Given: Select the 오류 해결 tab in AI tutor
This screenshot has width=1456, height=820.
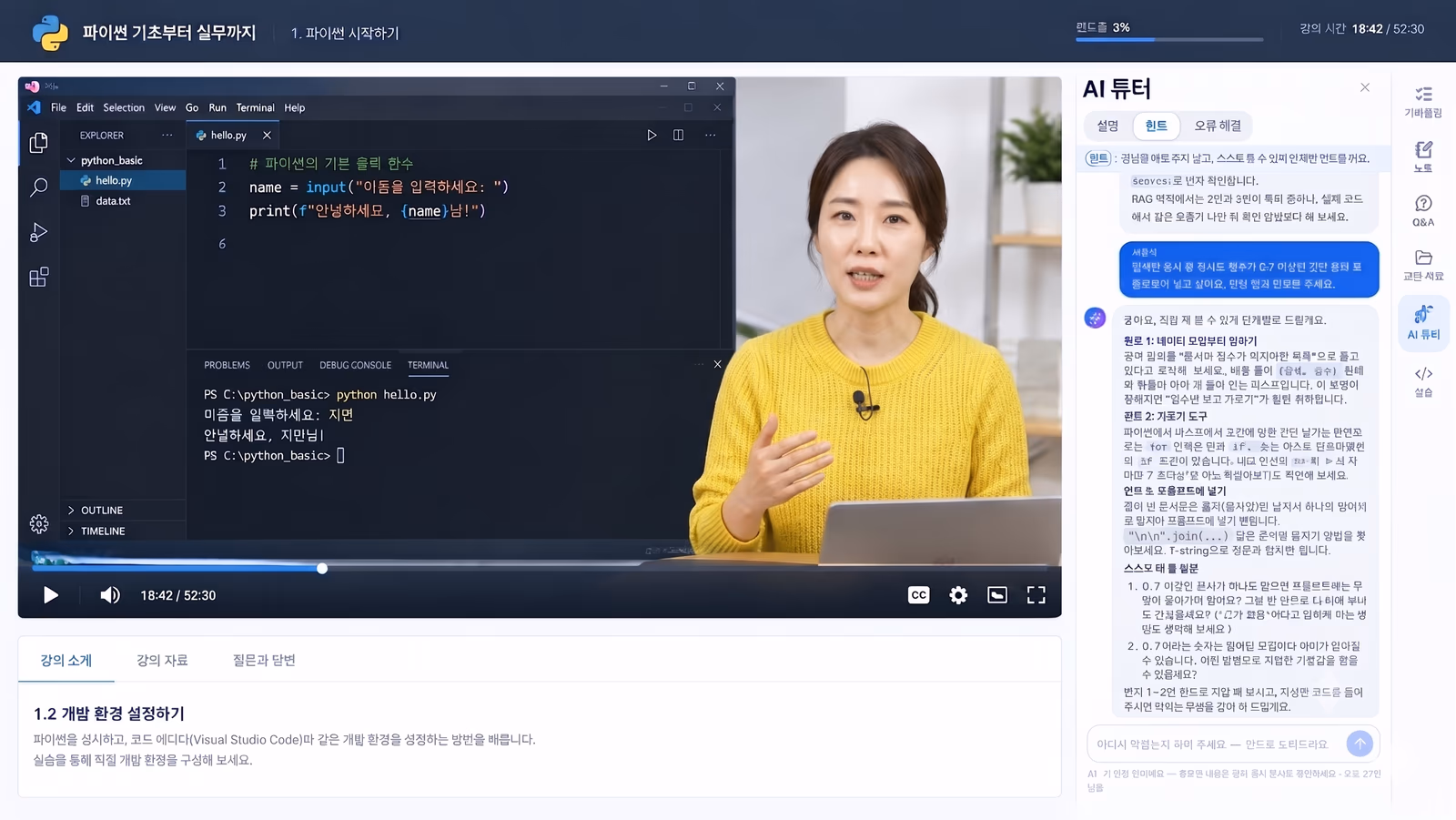Looking at the screenshot, I should [x=1218, y=126].
